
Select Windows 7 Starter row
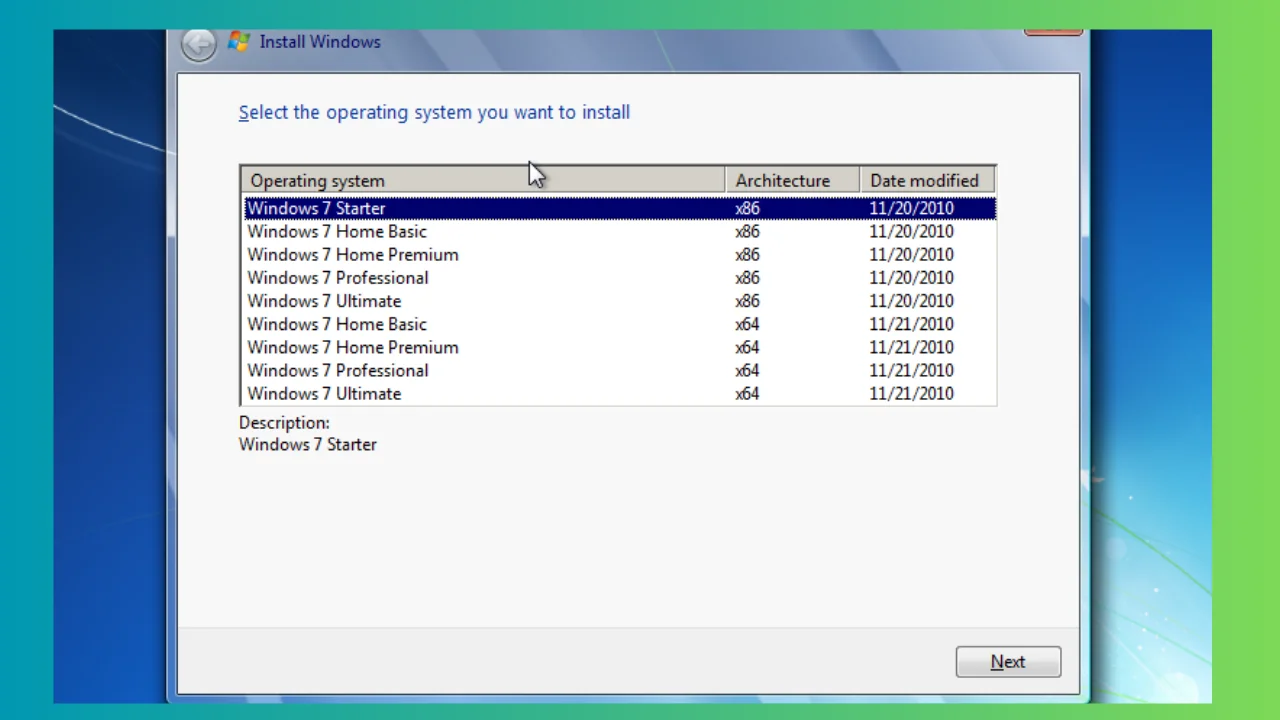(x=619, y=208)
